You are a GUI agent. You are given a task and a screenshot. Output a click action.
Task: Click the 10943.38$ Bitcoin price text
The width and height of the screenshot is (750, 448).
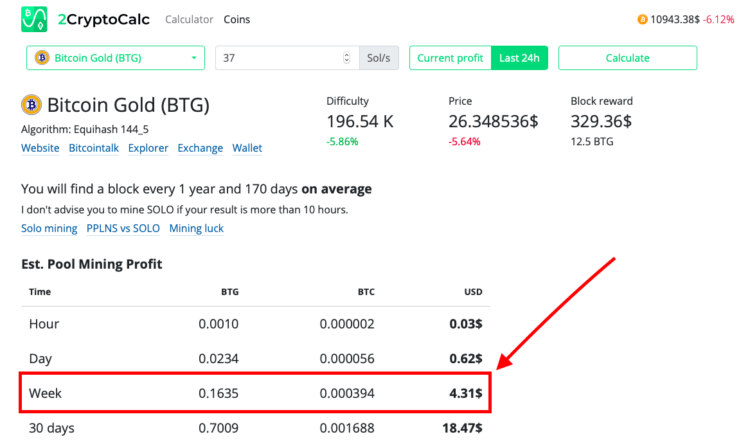point(675,20)
